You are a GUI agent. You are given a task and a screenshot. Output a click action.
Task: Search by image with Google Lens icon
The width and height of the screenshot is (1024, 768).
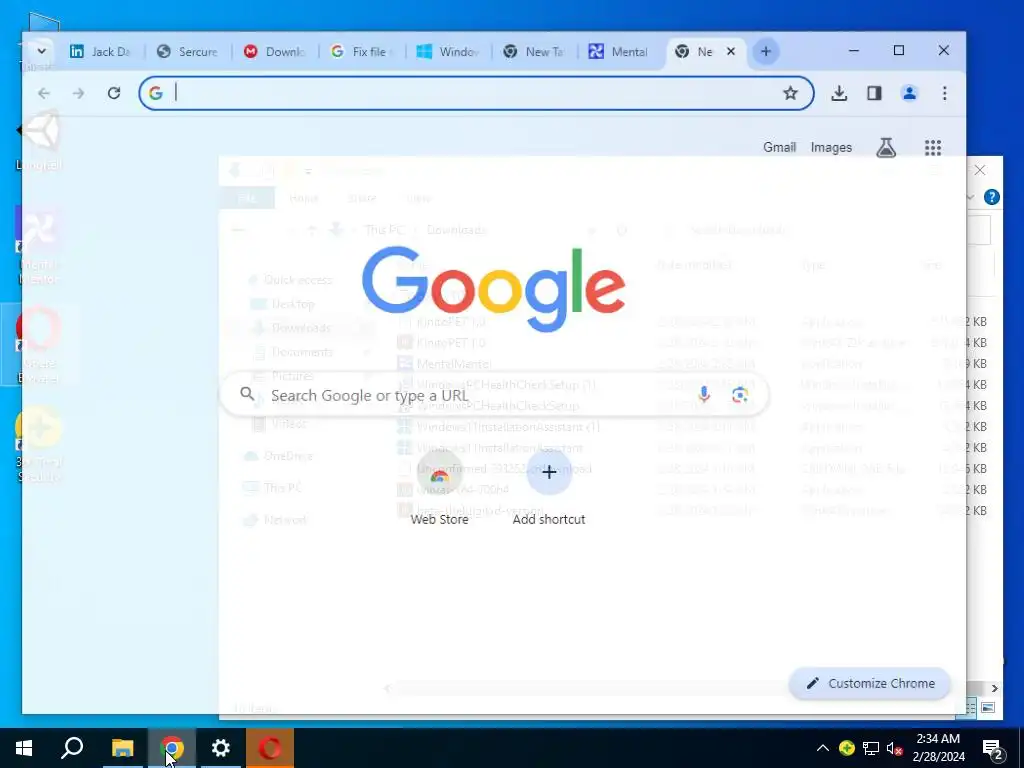[x=739, y=394]
